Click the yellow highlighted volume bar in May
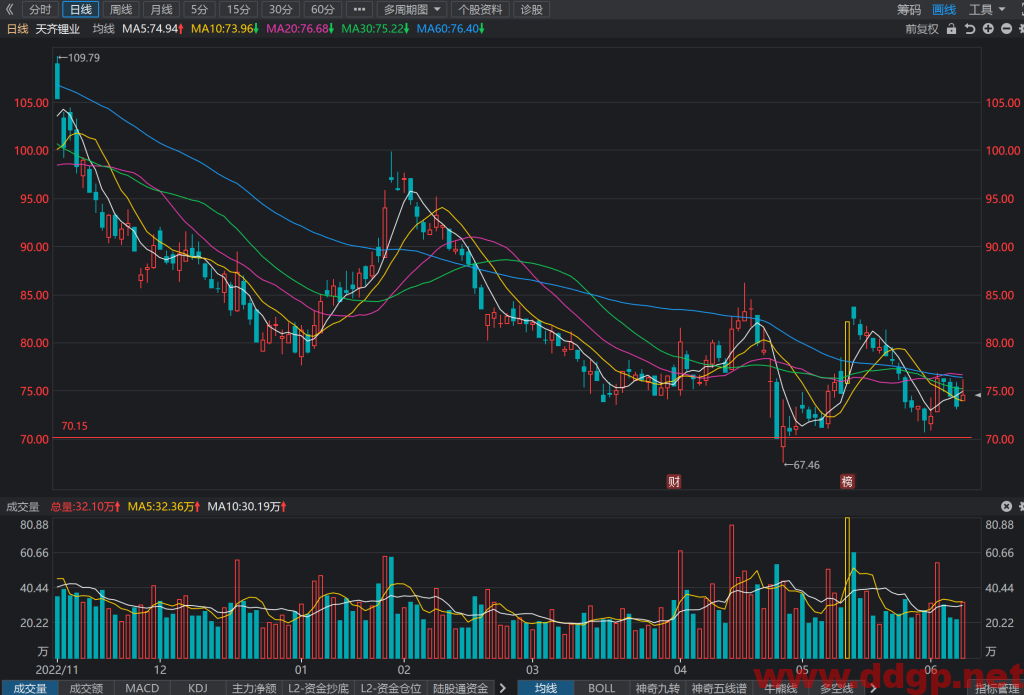 [848, 587]
